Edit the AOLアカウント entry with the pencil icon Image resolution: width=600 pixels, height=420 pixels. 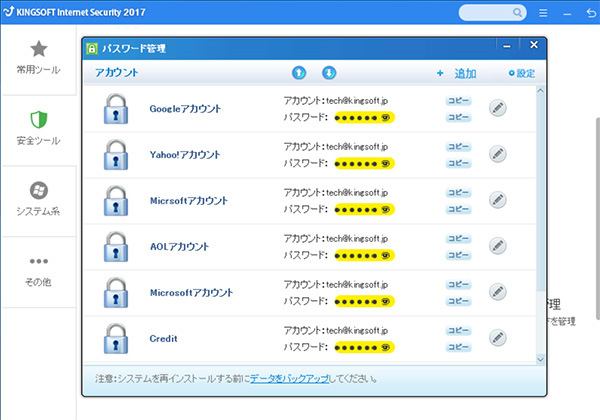[x=498, y=246]
